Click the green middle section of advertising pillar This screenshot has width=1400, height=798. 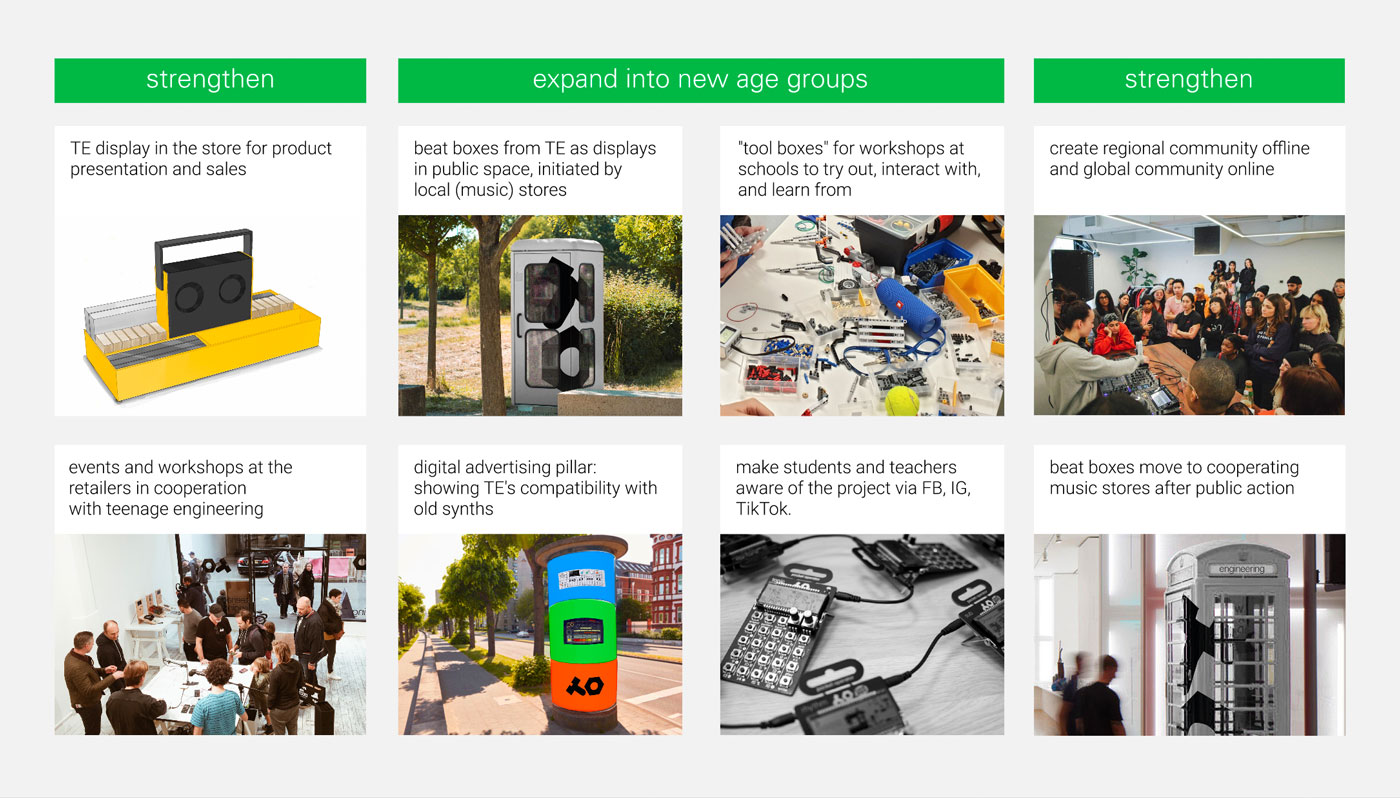click(582, 632)
